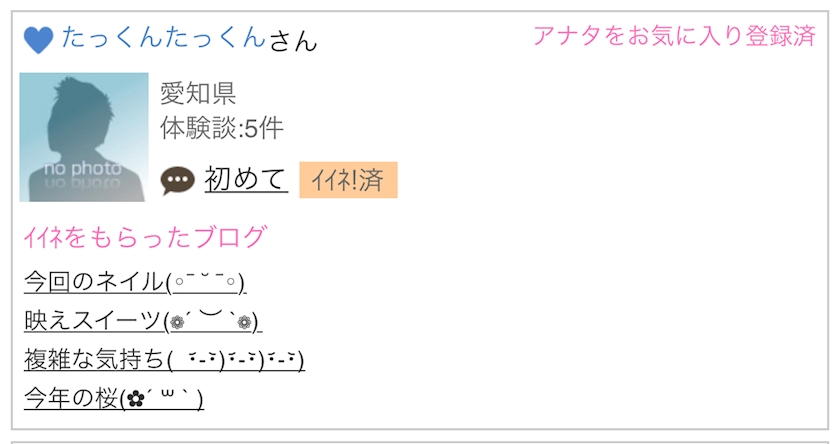Click the さん honorific after the username
Screen dimensions: 840x444
pos(293,40)
